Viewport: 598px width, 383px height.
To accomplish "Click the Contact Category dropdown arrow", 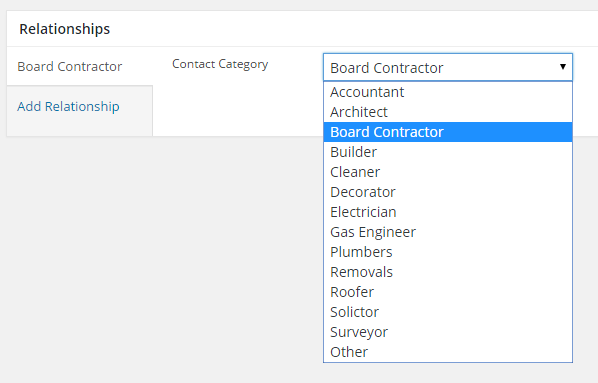I will (x=563, y=67).
